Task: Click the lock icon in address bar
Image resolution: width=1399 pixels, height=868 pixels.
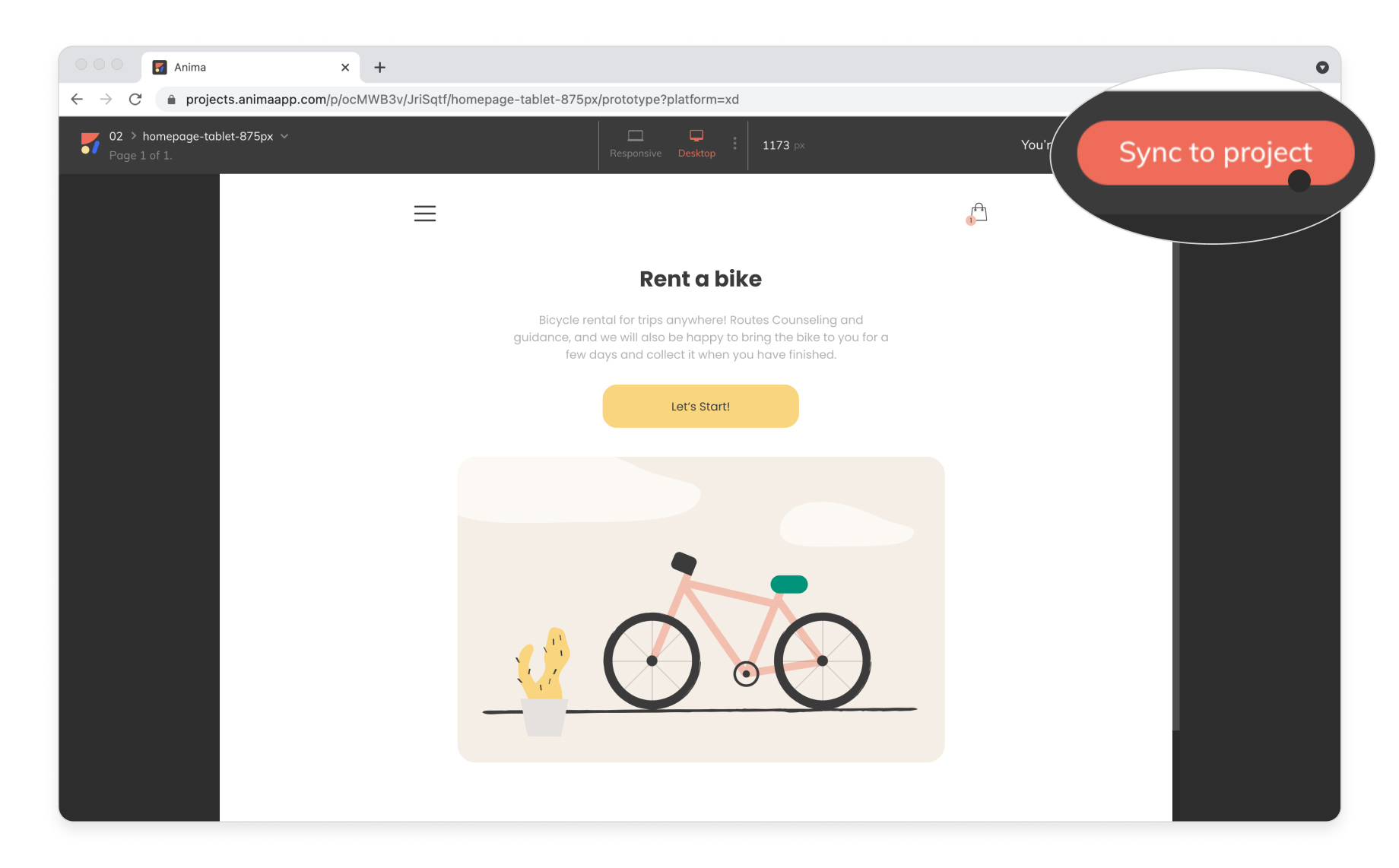Action: pos(171,100)
